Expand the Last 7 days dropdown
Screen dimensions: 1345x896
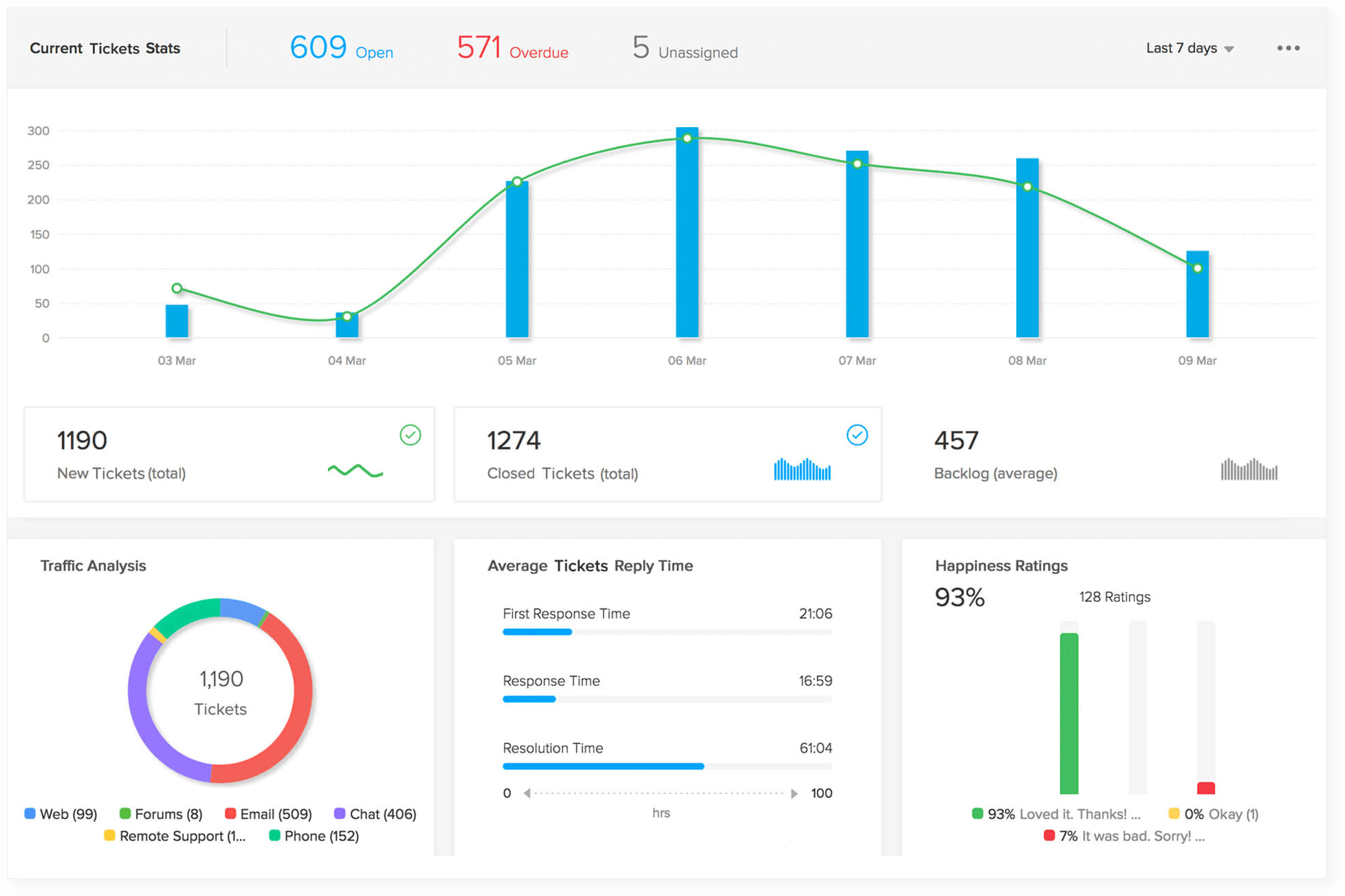pos(1181,48)
